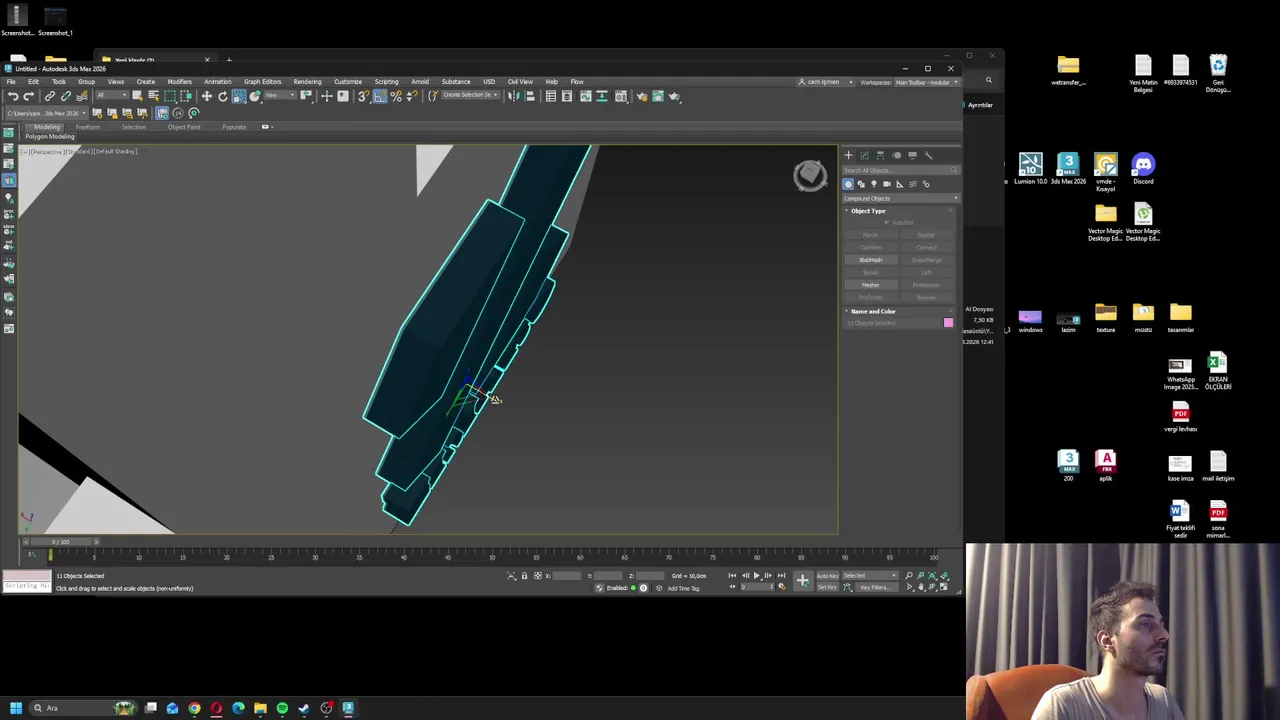Image resolution: width=1280 pixels, height=720 pixels.
Task: Click the Set Key button
Action: point(827,588)
